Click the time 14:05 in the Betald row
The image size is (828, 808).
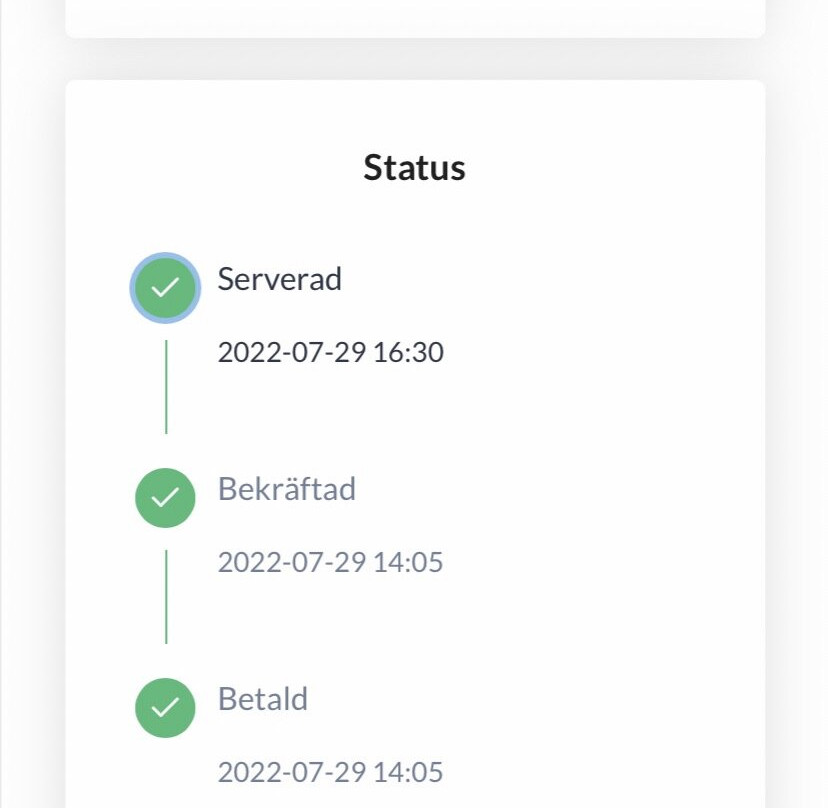pyautogui.click(x=408, y=772)
